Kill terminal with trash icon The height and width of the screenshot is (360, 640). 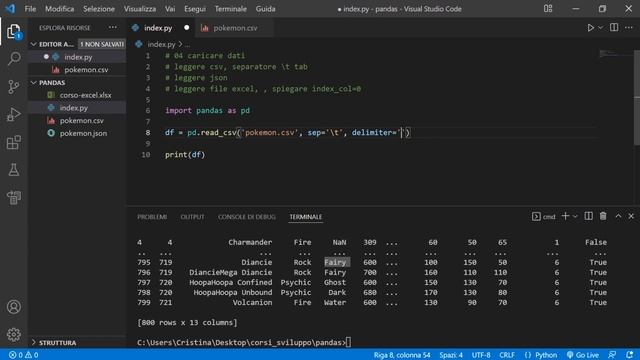point(603,216)
